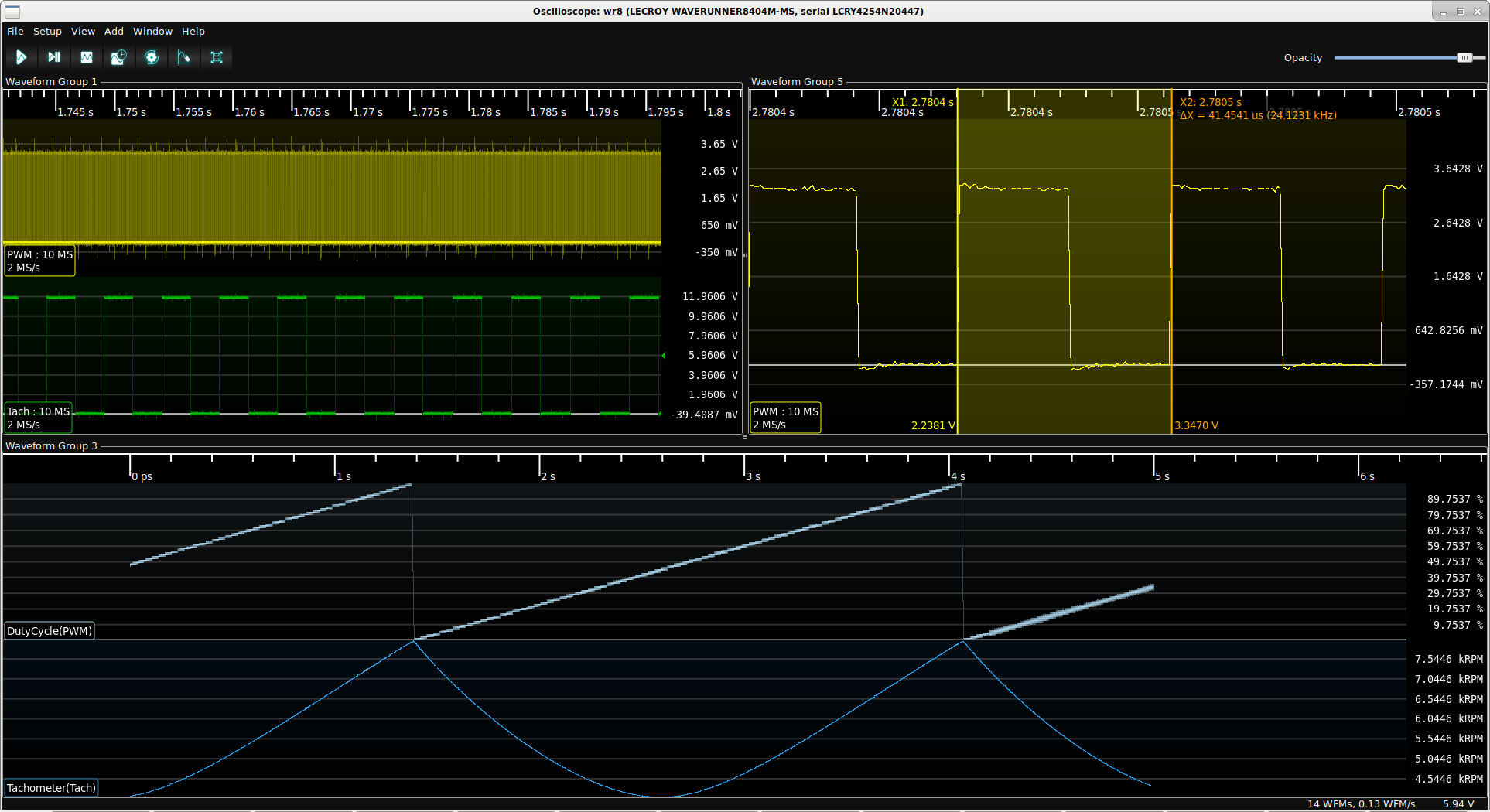Image resolution: width=1490 pixels, height=812 pixels.
Task: Open the waveform history clock icon
Action: point(118,57)
